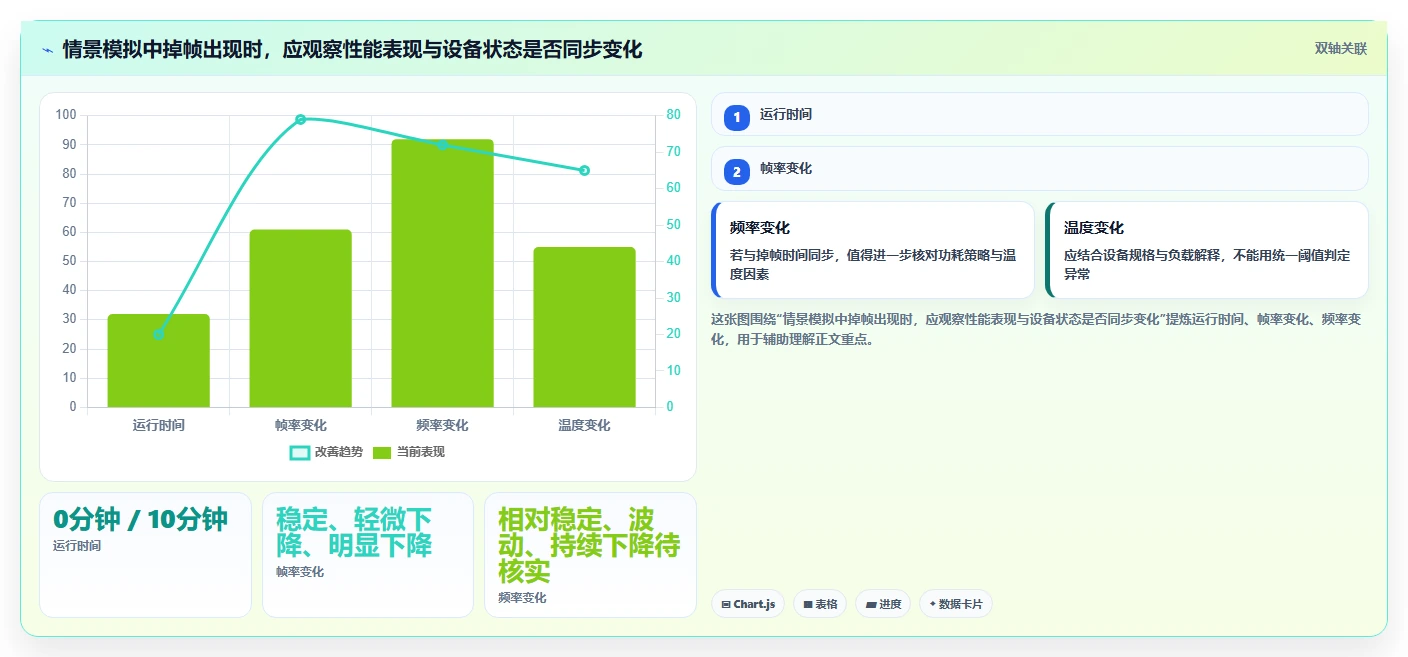1408x657 pixels.
Task: Click the trend line point at 运行时间
Action: click(x=158, y=334)
